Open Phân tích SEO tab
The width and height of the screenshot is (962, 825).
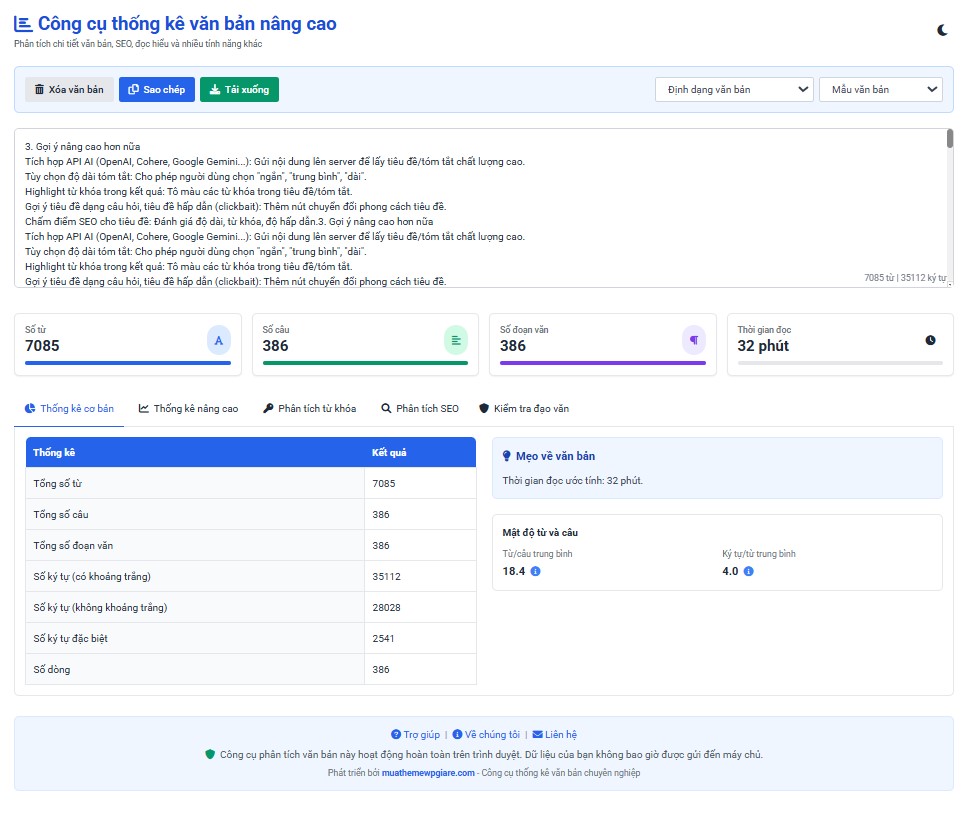420,409
